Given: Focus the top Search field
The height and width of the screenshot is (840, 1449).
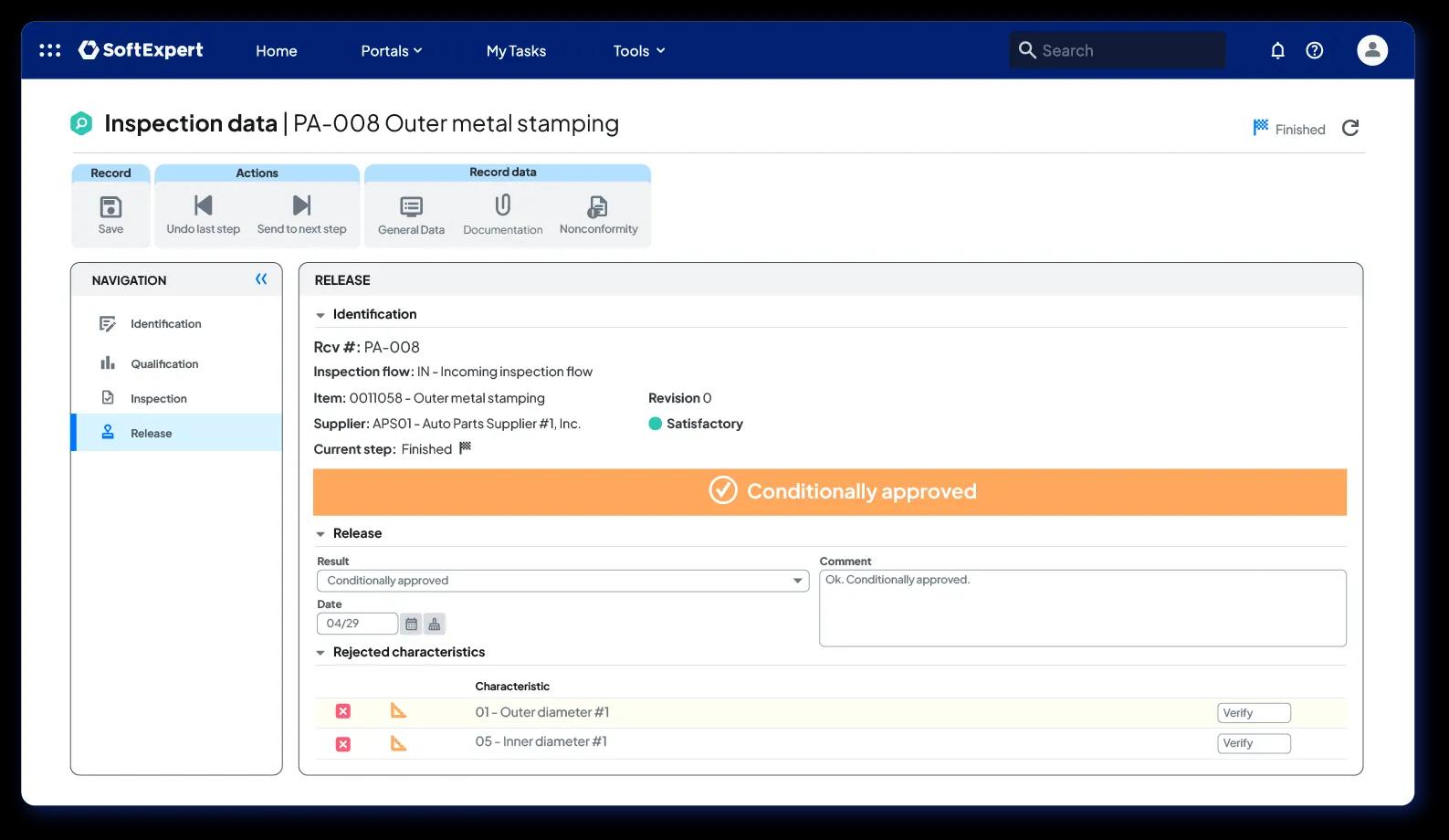Looking at the screenshot, I should [x=1118, y=50].
